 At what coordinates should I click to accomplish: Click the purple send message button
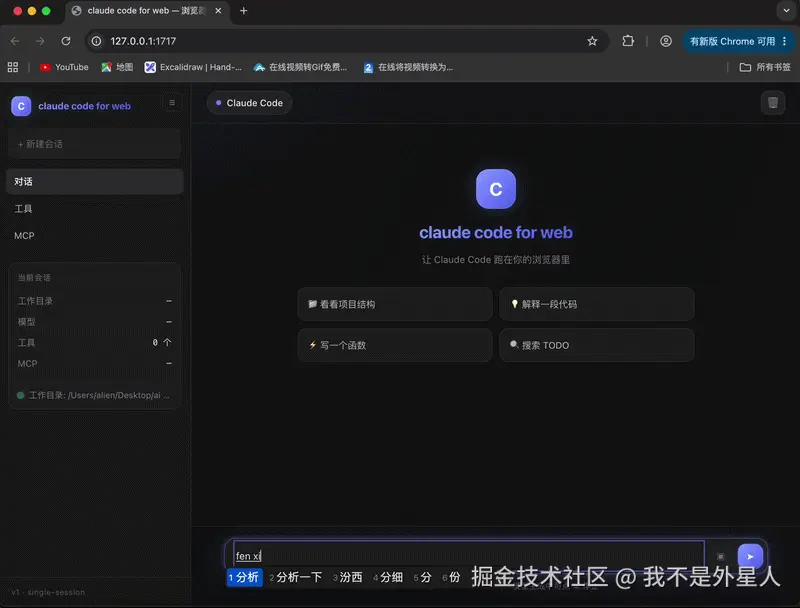[750, 556]
